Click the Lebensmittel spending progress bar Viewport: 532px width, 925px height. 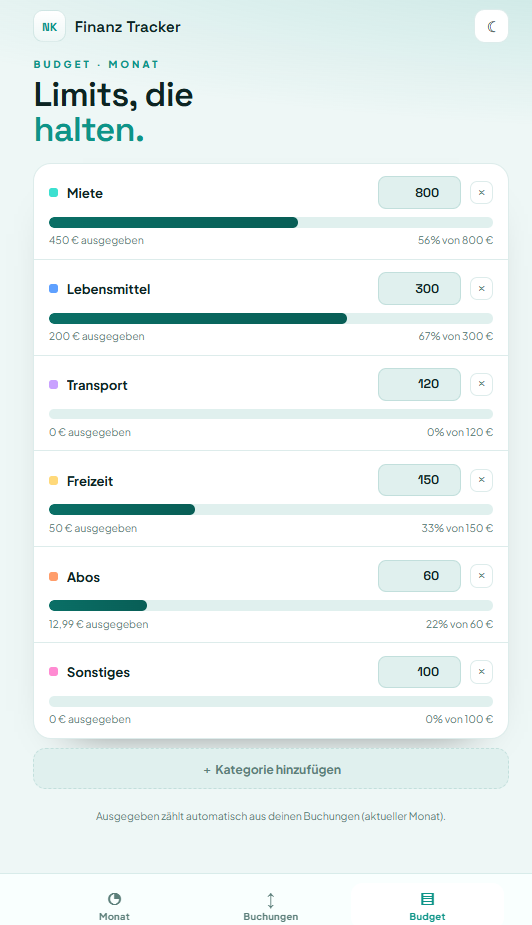(x=271, y=319)
